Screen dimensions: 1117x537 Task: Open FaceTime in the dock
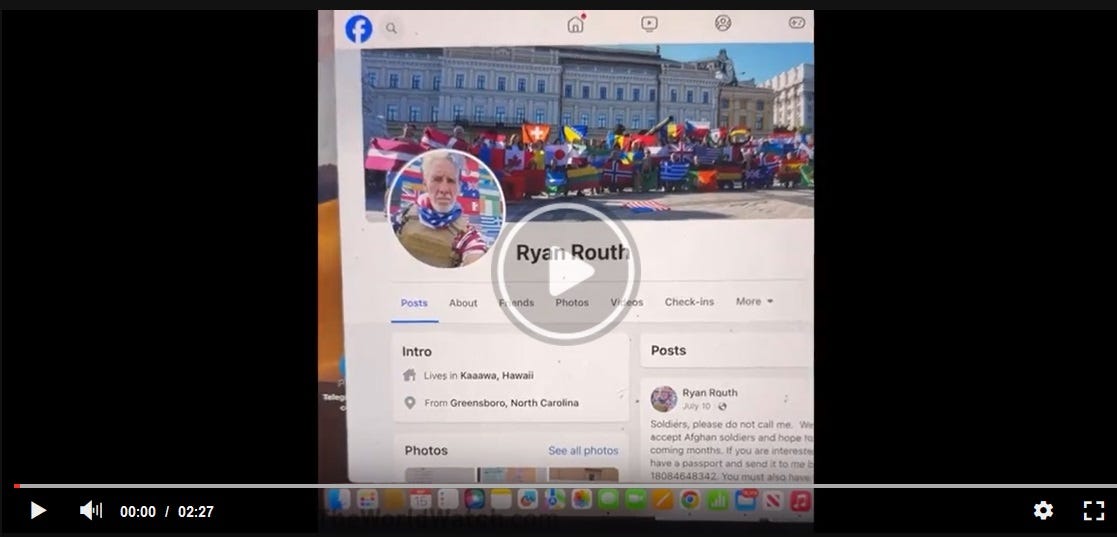635,499
